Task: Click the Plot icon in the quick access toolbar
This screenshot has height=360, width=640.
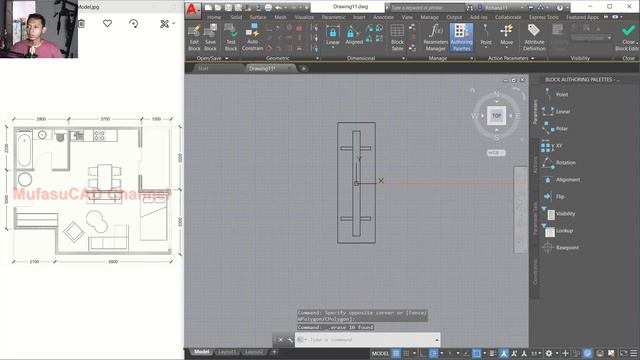Action: [x=268, y=7]
